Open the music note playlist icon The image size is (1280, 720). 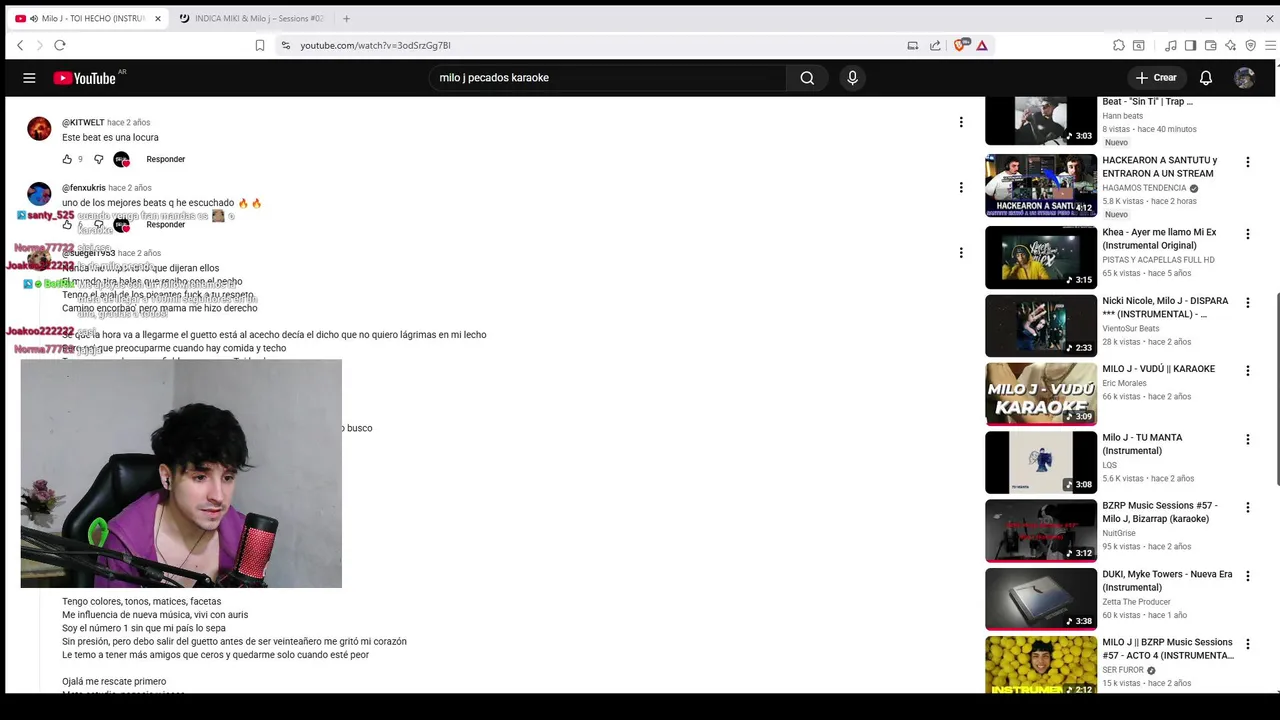click(x=1170, y=45)
